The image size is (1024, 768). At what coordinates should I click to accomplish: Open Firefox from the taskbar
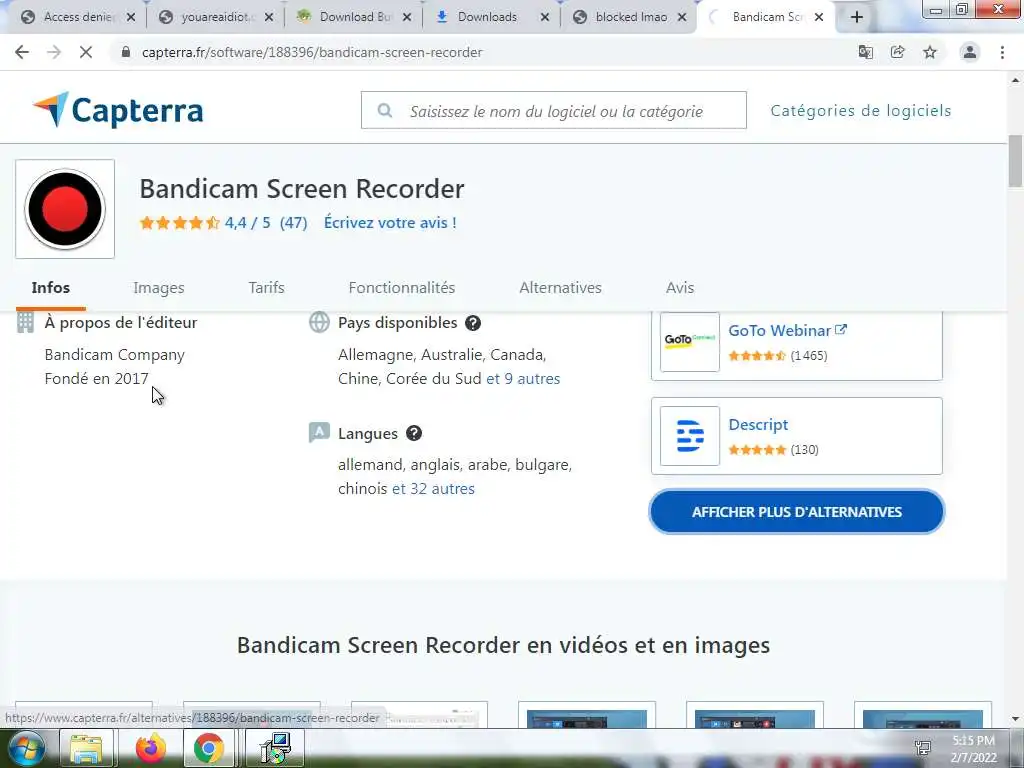coord(151,748)
